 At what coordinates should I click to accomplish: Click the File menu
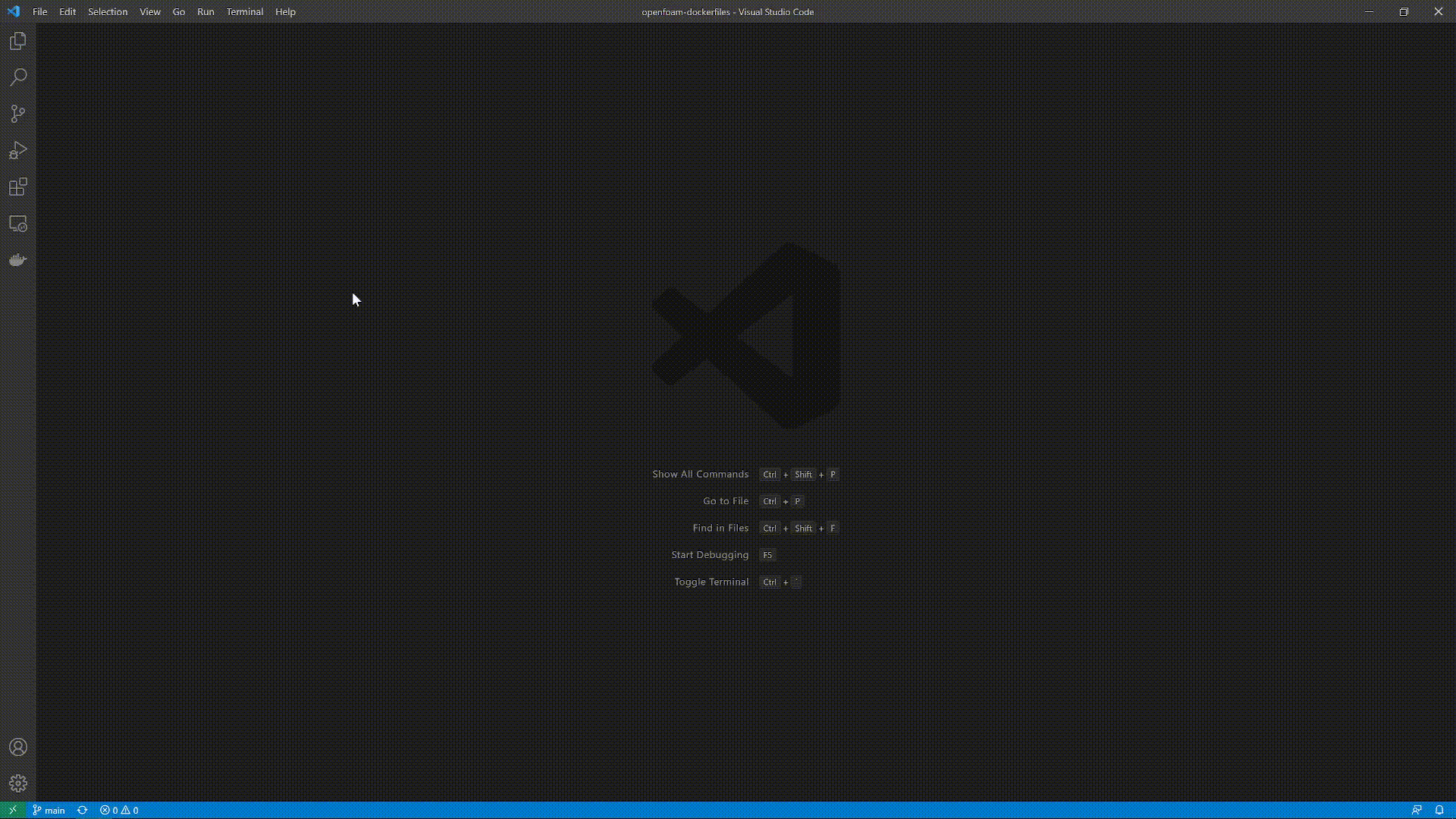40,11
